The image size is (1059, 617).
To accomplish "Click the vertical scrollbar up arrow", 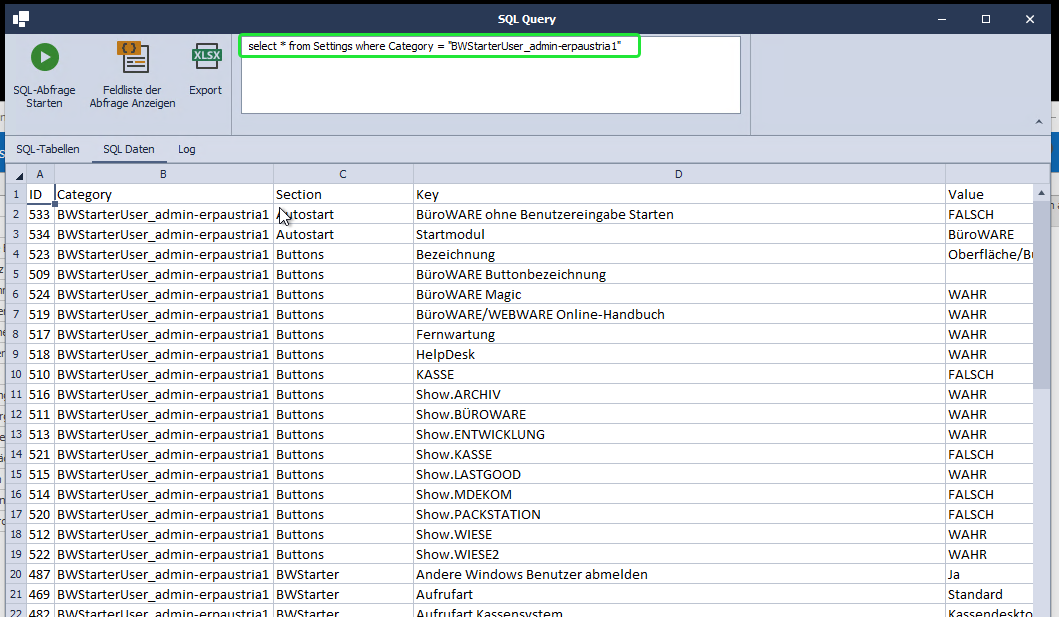I will pos(1041,193).
